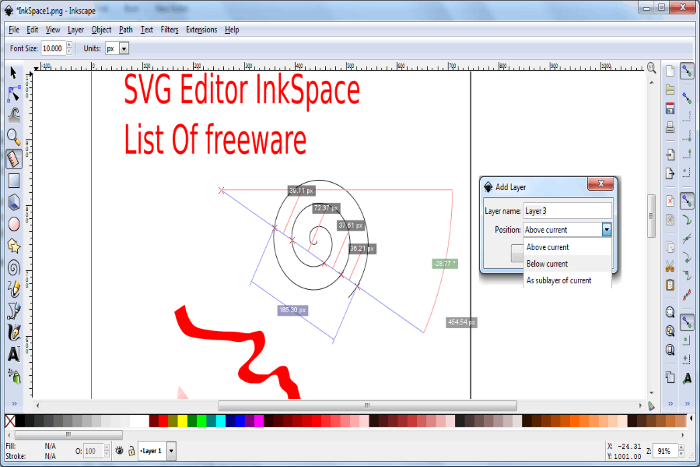Open the Extensions menu

point(201,30)
